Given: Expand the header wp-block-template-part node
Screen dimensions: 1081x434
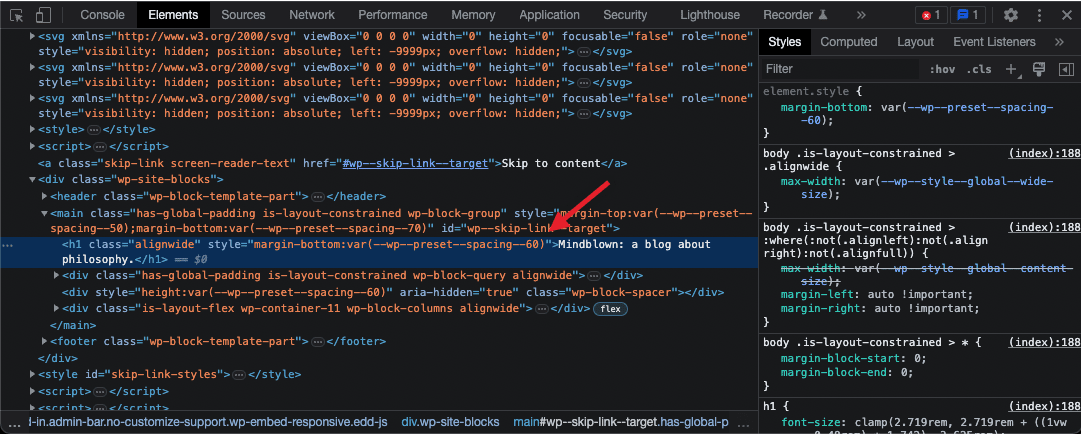Looking at the screenshot, I should (44, 196).
